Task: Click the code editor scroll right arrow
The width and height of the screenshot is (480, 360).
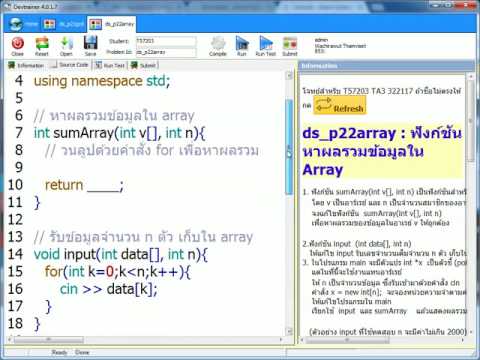Action: click(x=281, y=340)
